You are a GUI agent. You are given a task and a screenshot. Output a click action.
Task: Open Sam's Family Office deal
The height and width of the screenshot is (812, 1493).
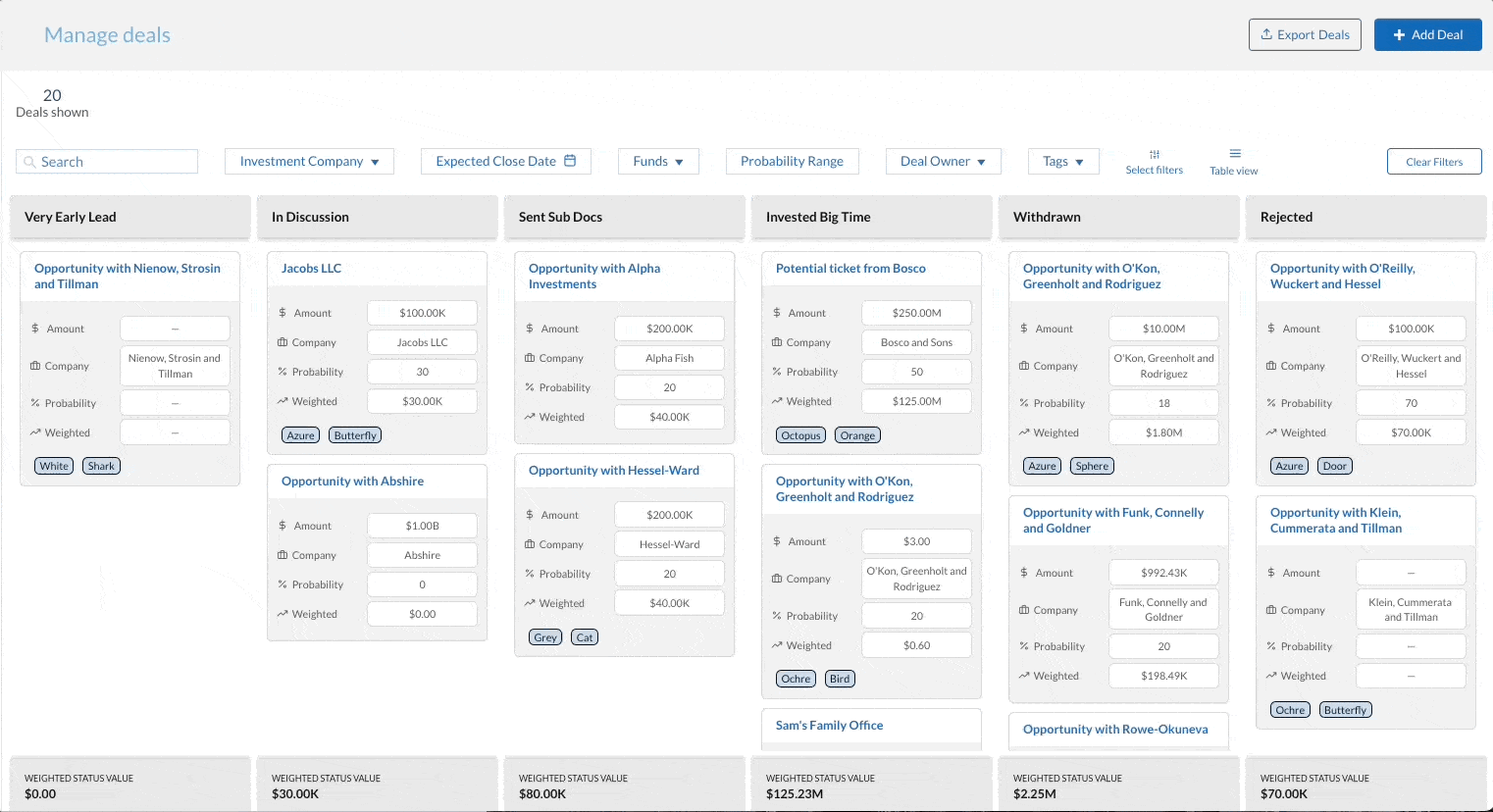pos(829,725)
